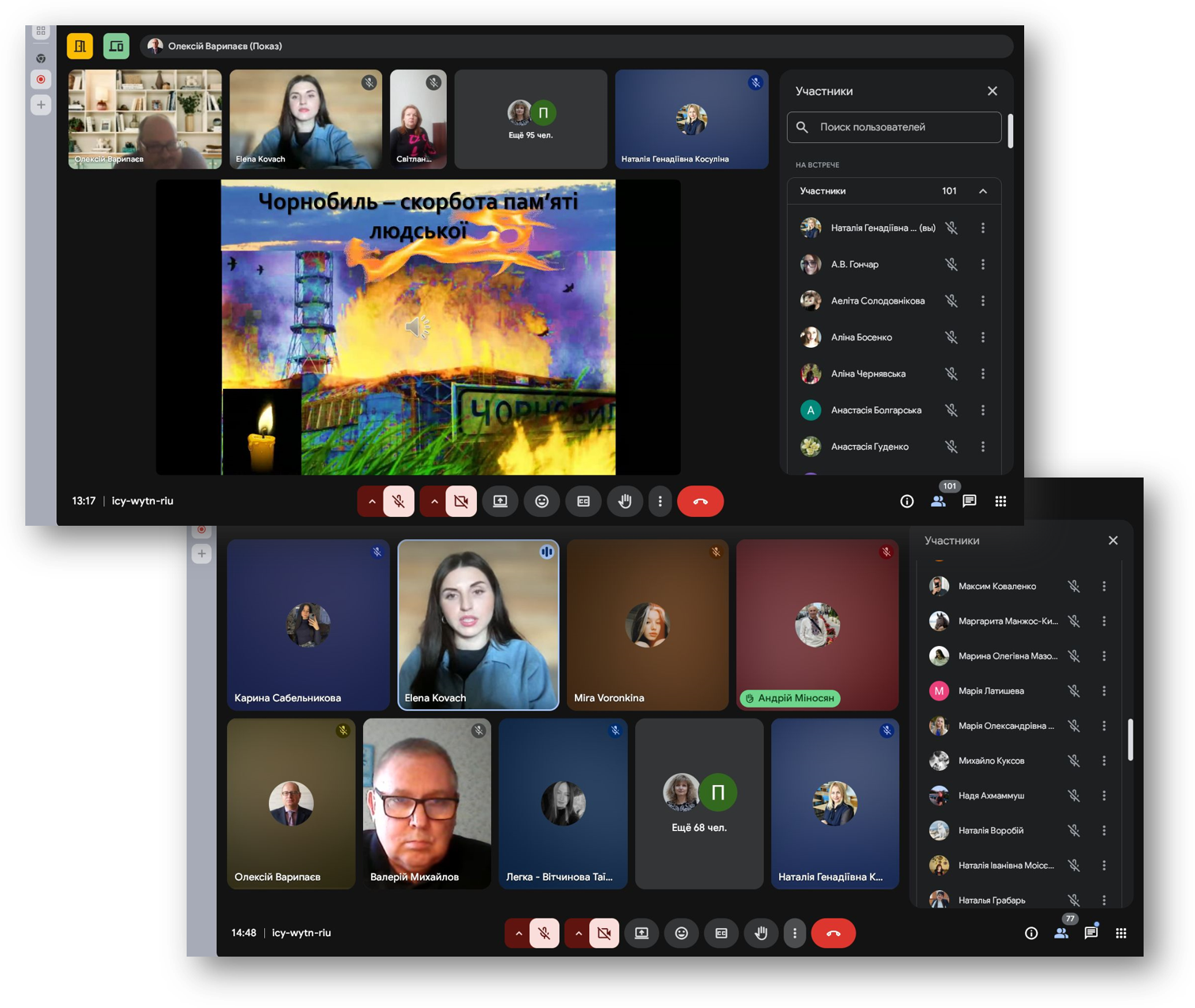Screen dimensions: 1195x1008
Task: Click present screen icon in bottom meeting toolbar
Action: [641, 934]
